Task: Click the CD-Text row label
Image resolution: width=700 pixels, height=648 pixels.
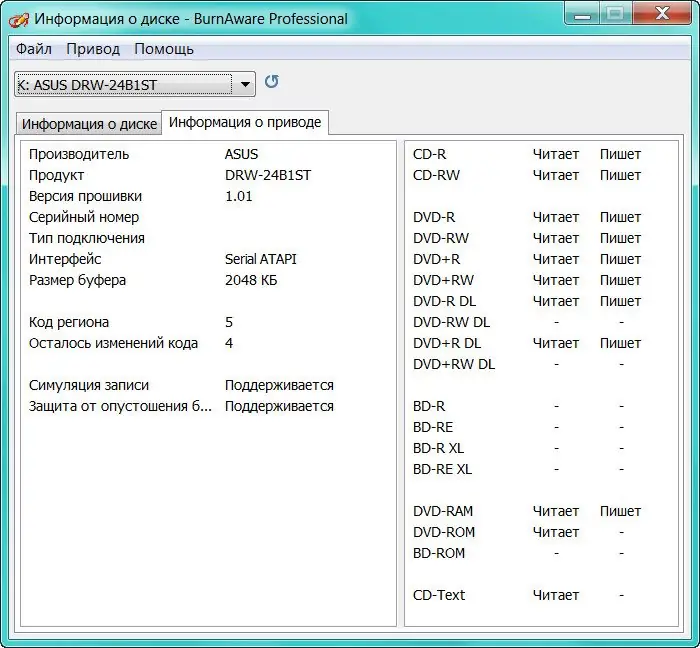Action: [439, 595]
